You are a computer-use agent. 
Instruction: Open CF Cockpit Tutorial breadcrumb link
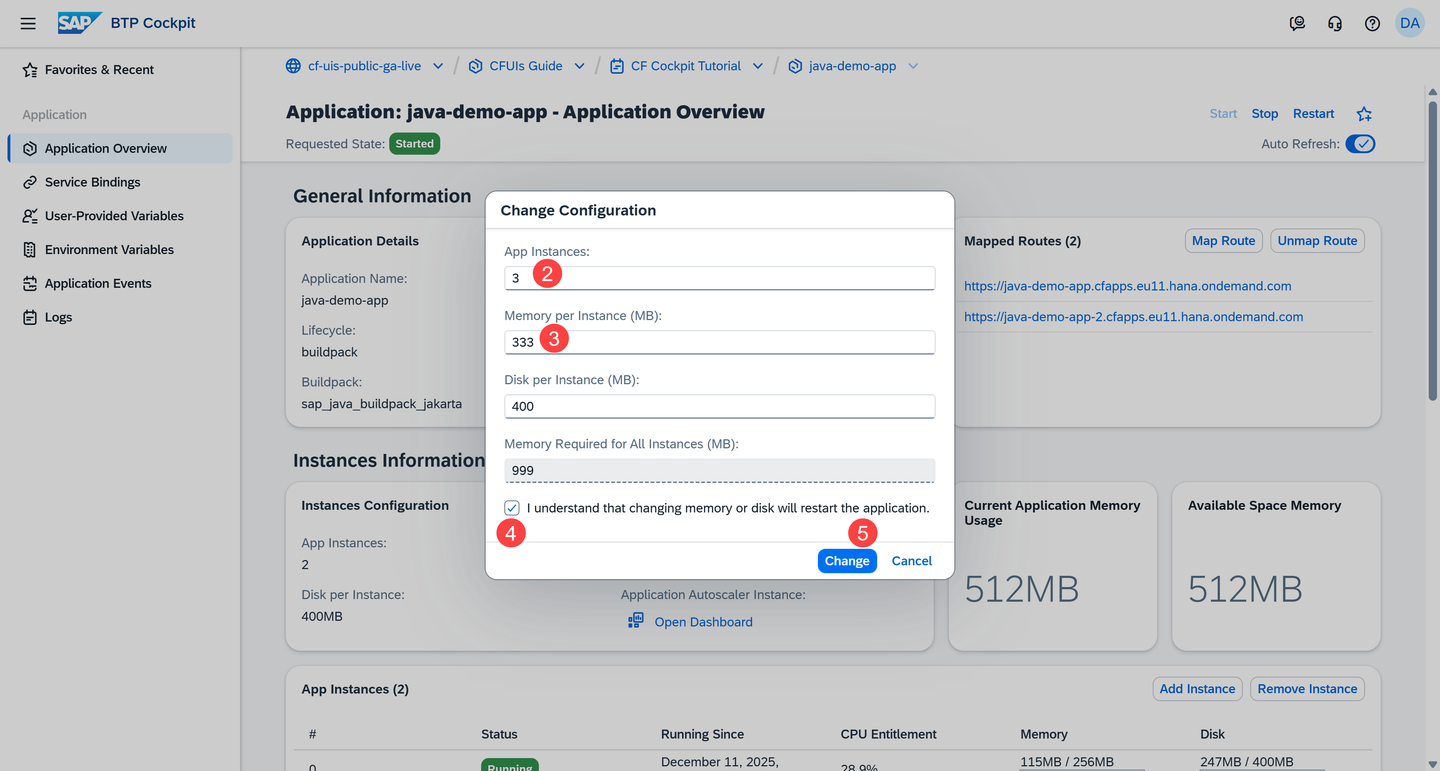686,66
